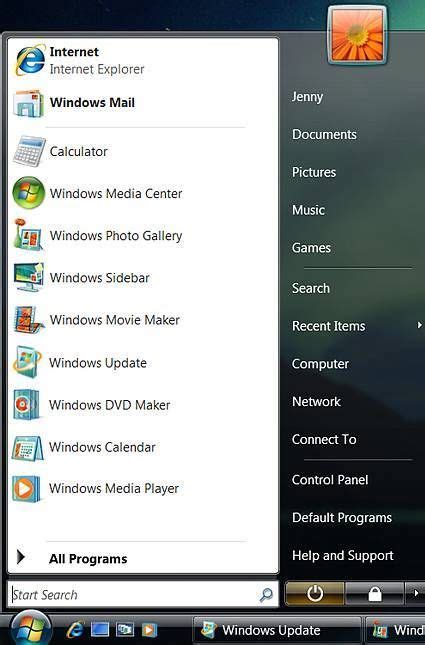Click Windows Media Center text label

116,193
